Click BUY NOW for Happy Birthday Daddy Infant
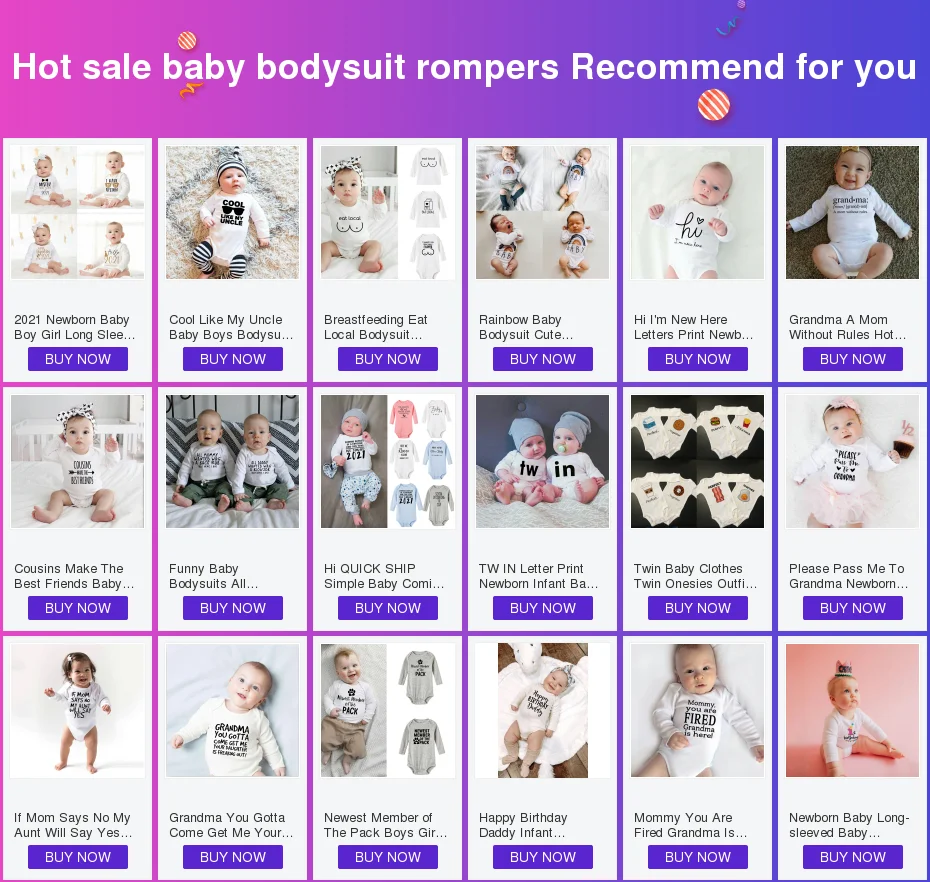930x882 pixels. (543, 857)
